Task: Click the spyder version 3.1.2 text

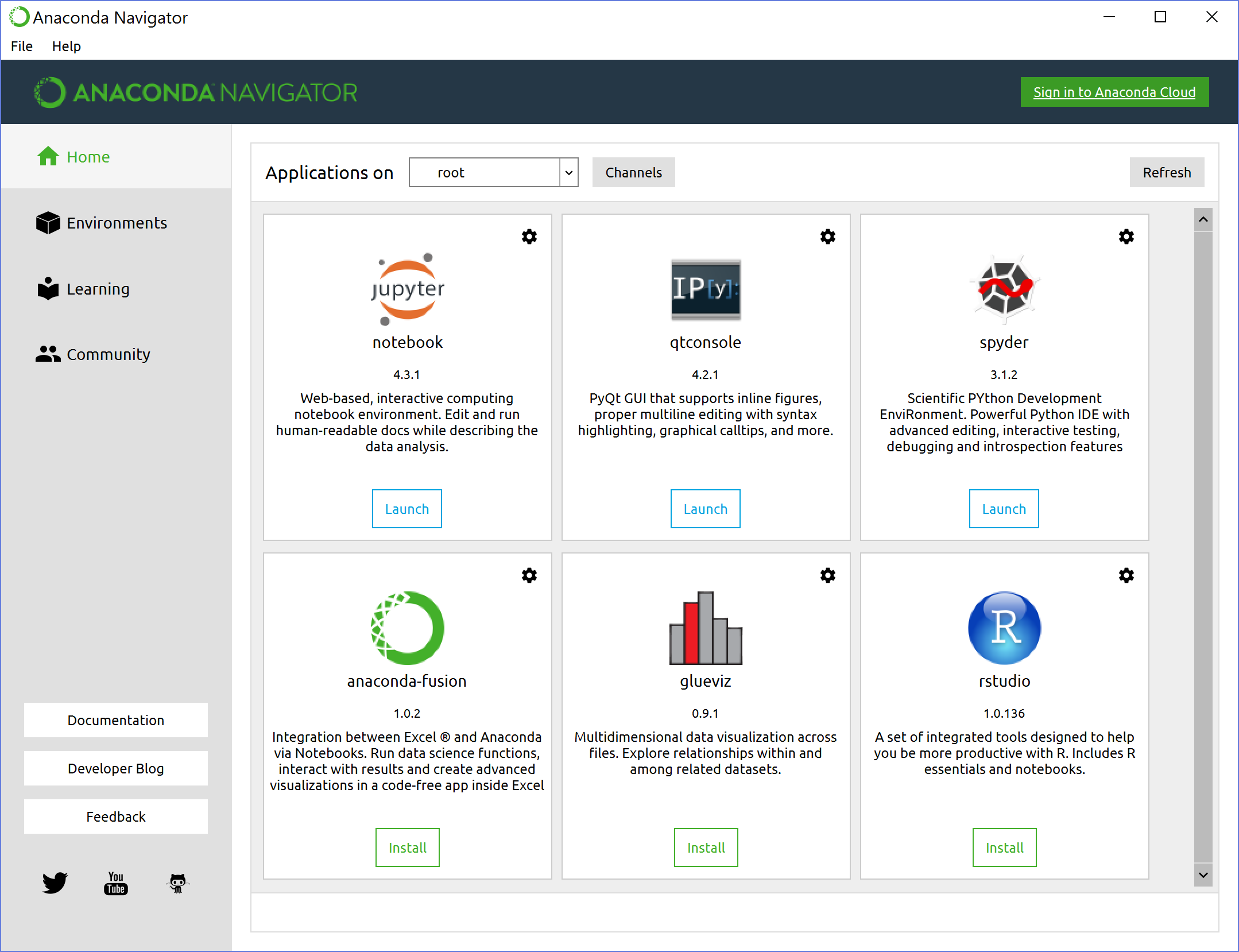Action: (1004, 374)
